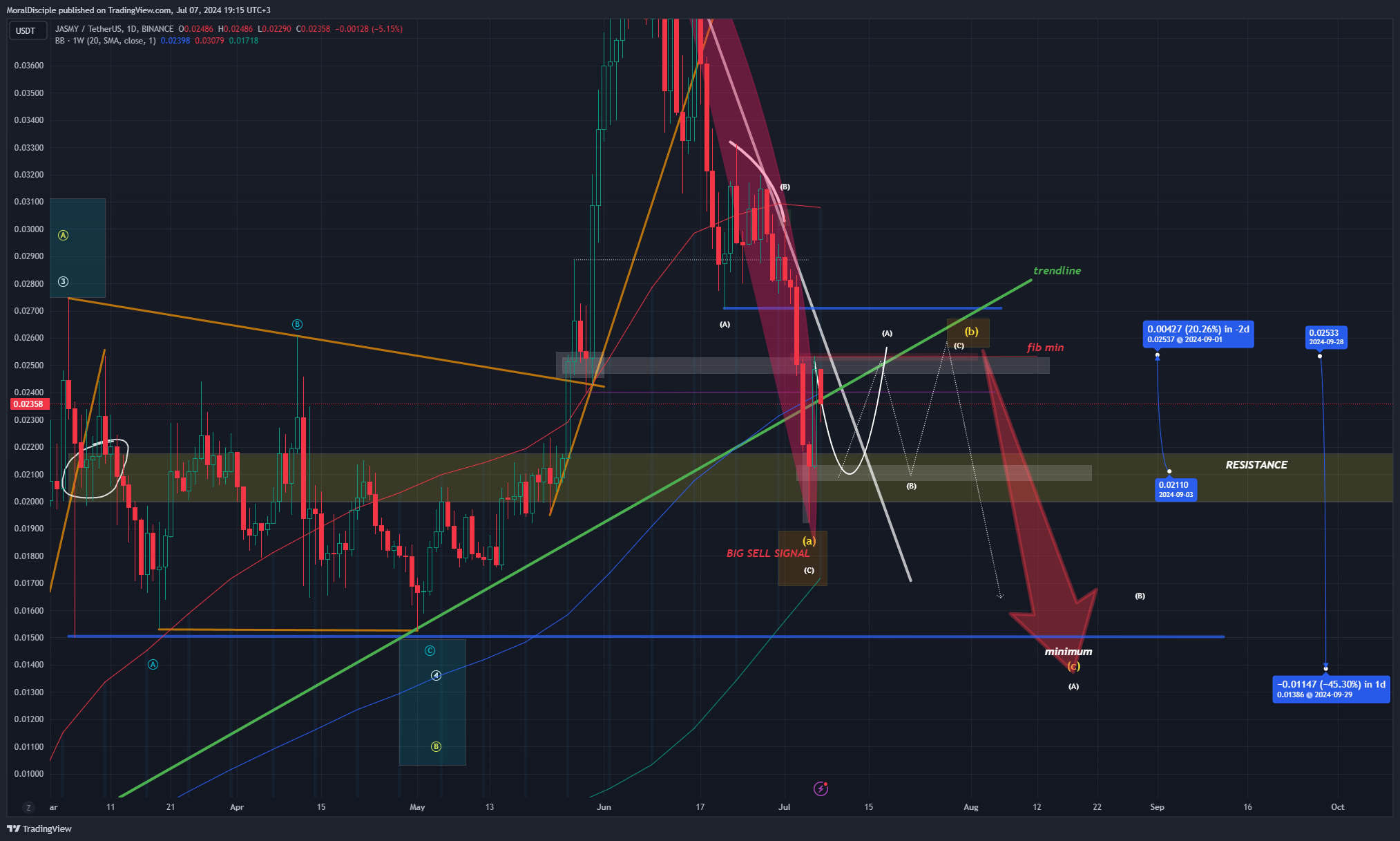Click the 0.00427 (20.26%) price note
The width and height of the screenshot is (1400, 841).
[x=1198, y=334]
